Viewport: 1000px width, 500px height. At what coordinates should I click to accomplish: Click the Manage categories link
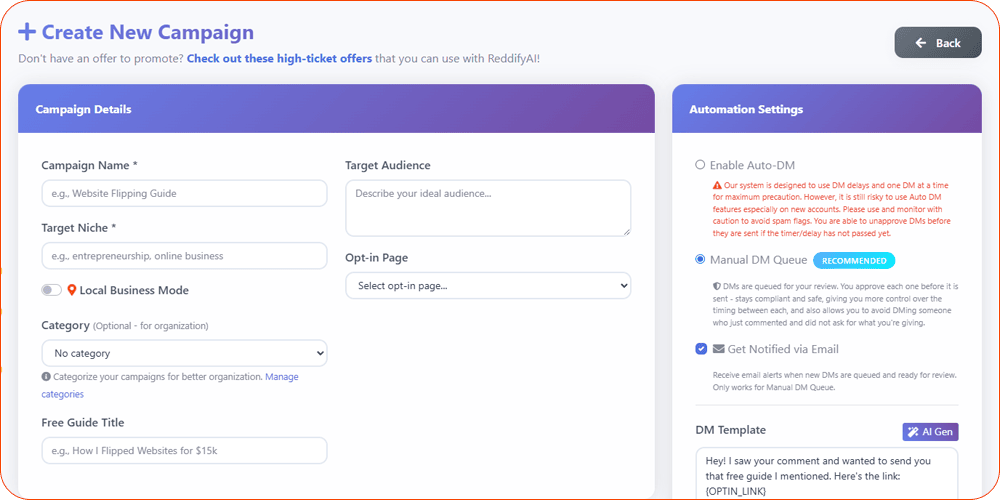(x=281, y=377)
